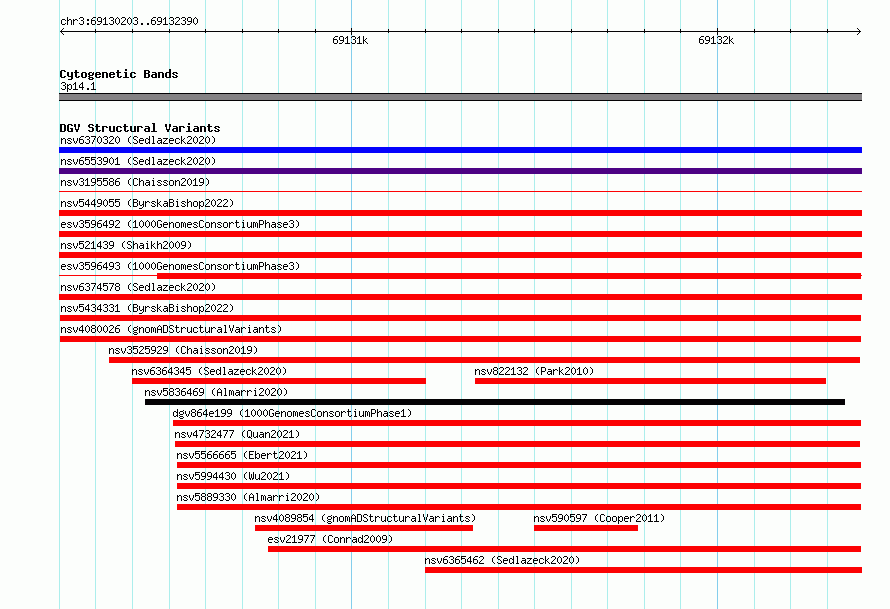Open variant label nsv6364345 (Sedlazeck2020)

tap(209, 371)
